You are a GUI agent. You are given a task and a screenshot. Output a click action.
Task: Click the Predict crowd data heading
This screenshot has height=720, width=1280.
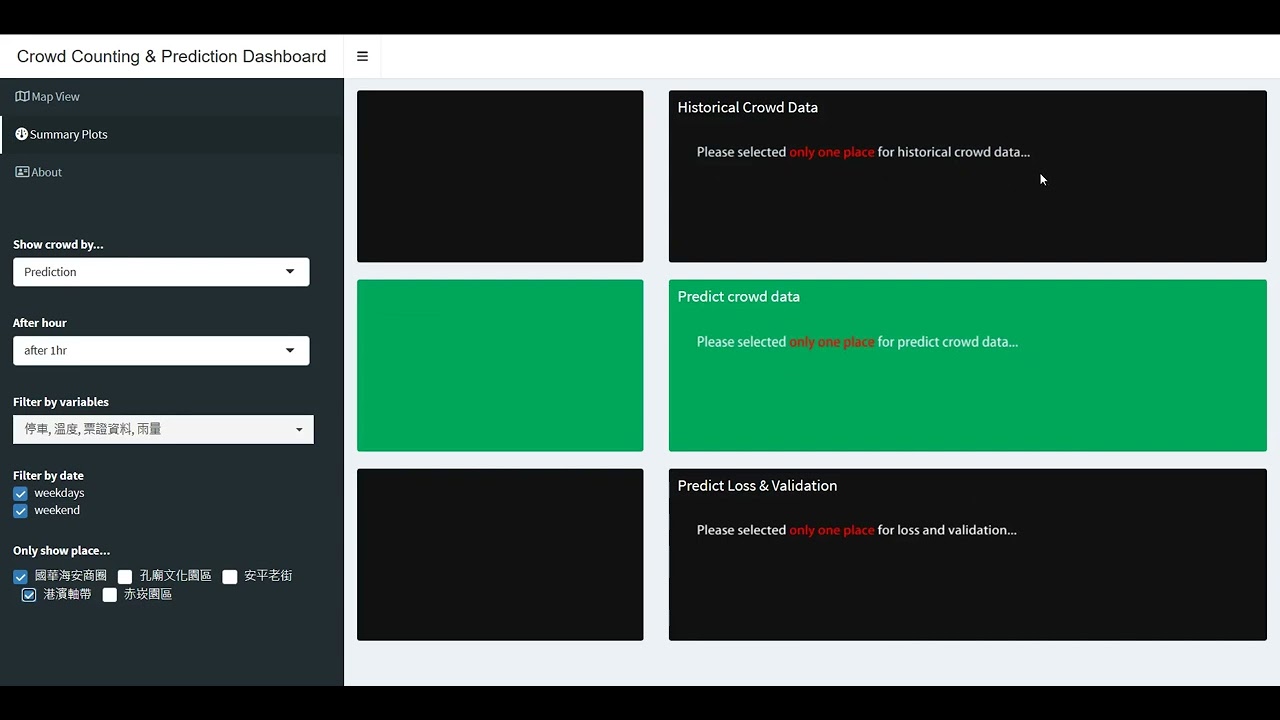click(738, 297)
